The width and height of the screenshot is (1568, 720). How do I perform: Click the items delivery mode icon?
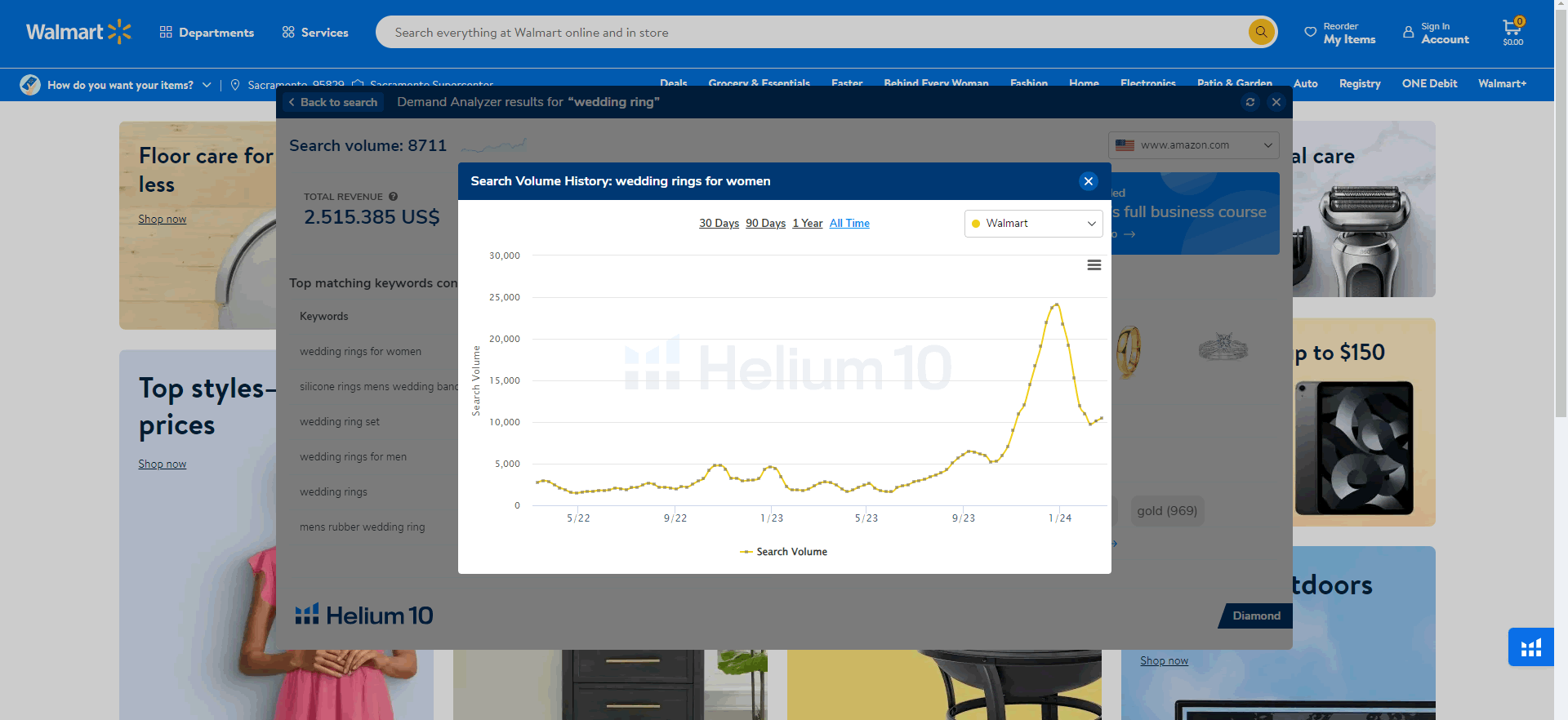coord(30,84)
